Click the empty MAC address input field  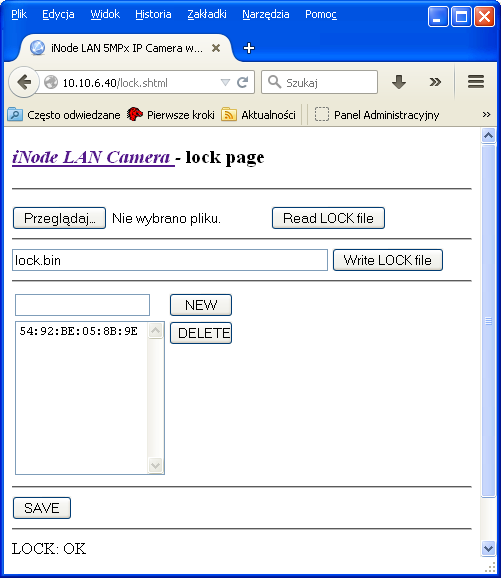tap(82, 305)
